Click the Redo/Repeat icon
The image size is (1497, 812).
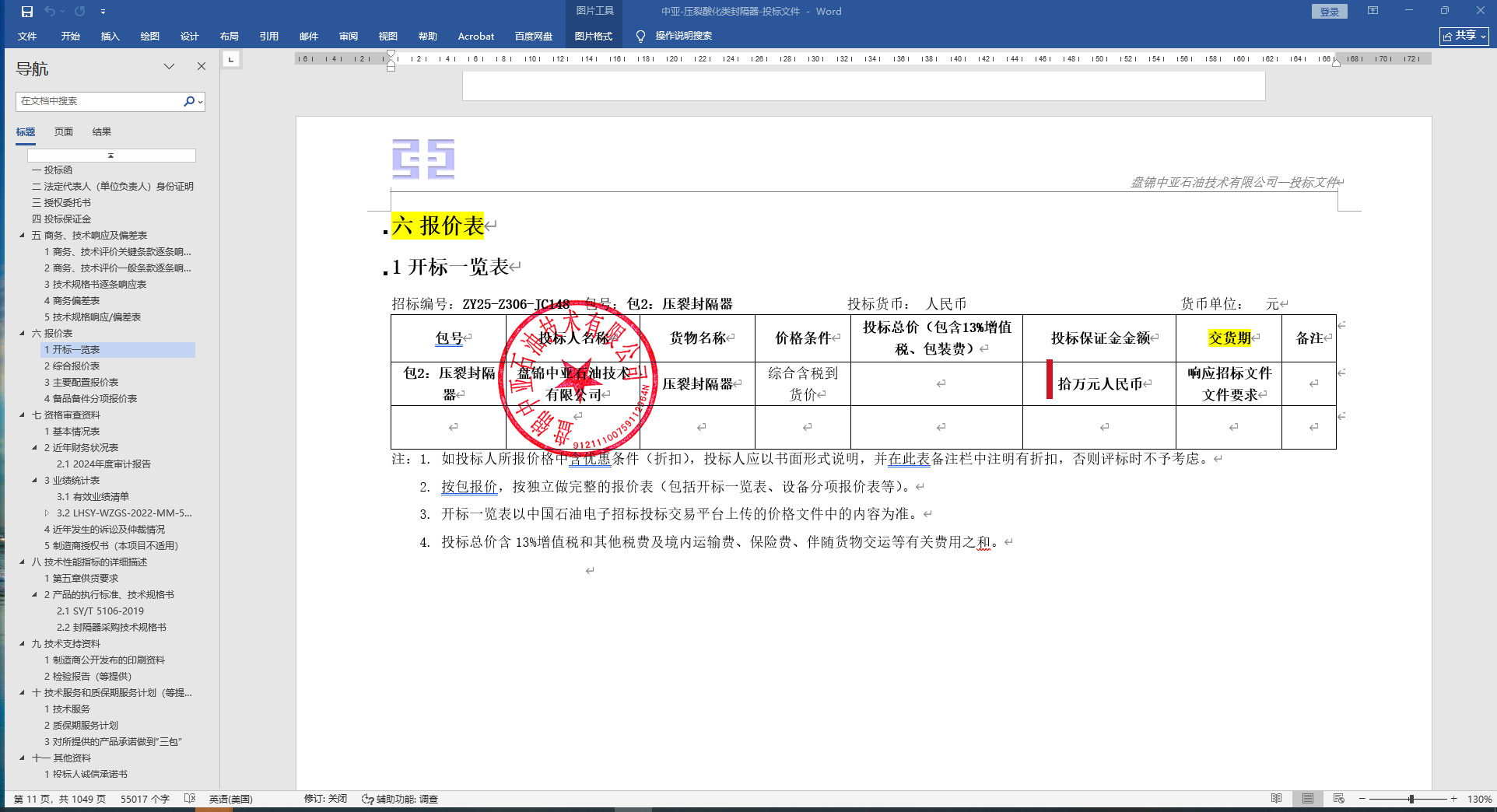(x=79, y=12)
